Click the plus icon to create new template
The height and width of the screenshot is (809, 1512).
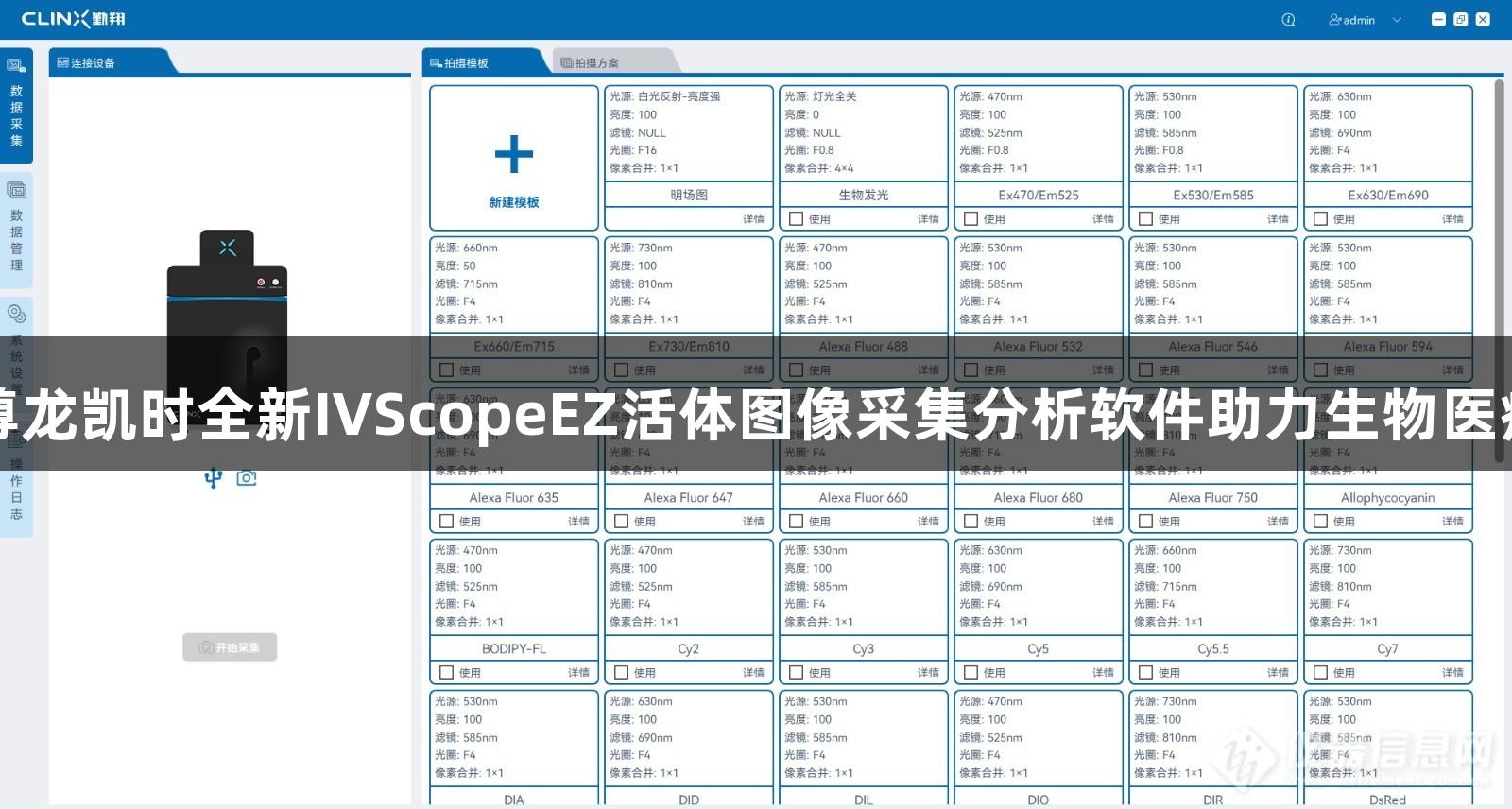point(514,154)
